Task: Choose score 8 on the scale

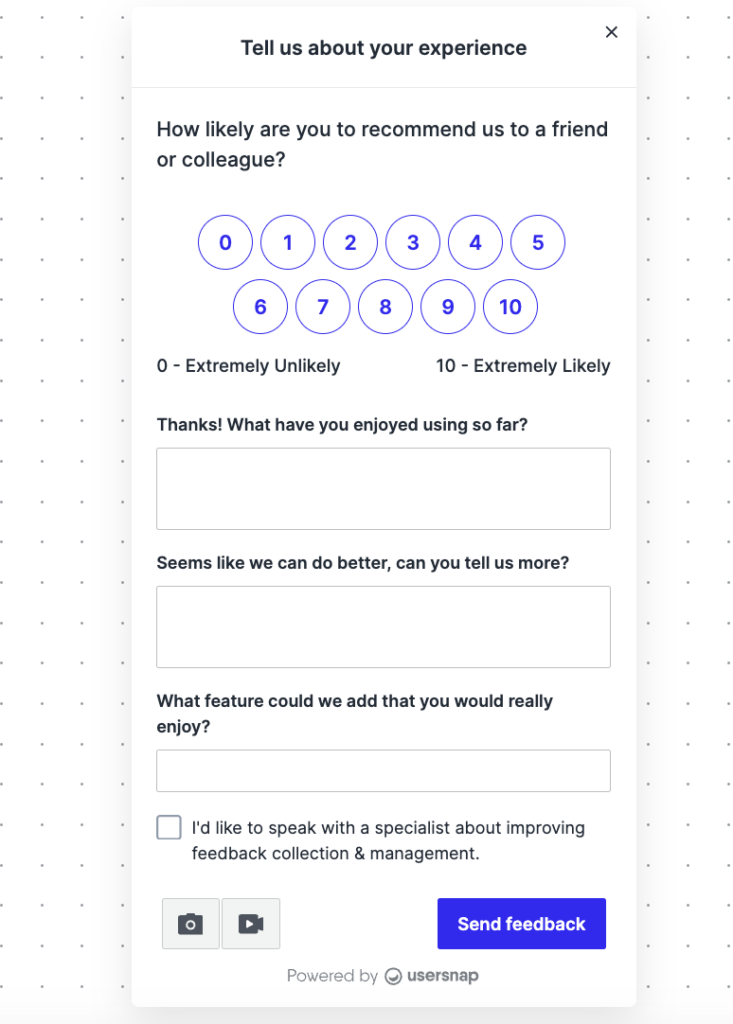Action: click(385, 306)
